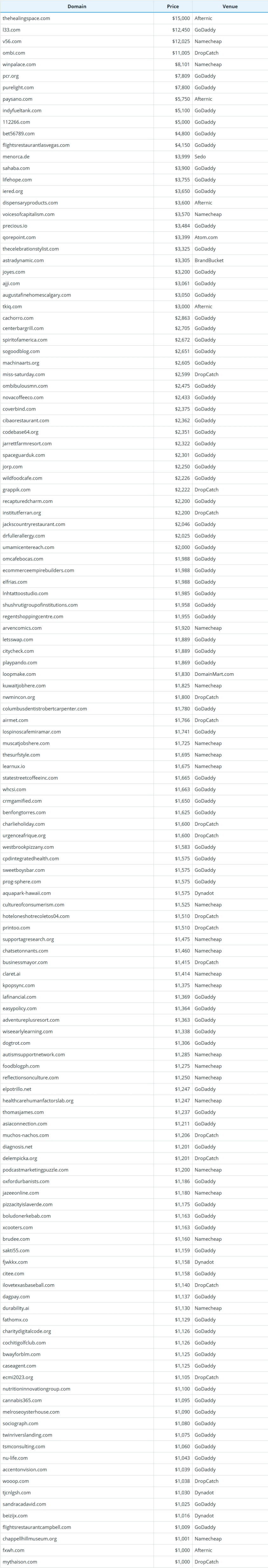
Task: Click aquapark-hawaii.com in the list
Action: (27, 893)
